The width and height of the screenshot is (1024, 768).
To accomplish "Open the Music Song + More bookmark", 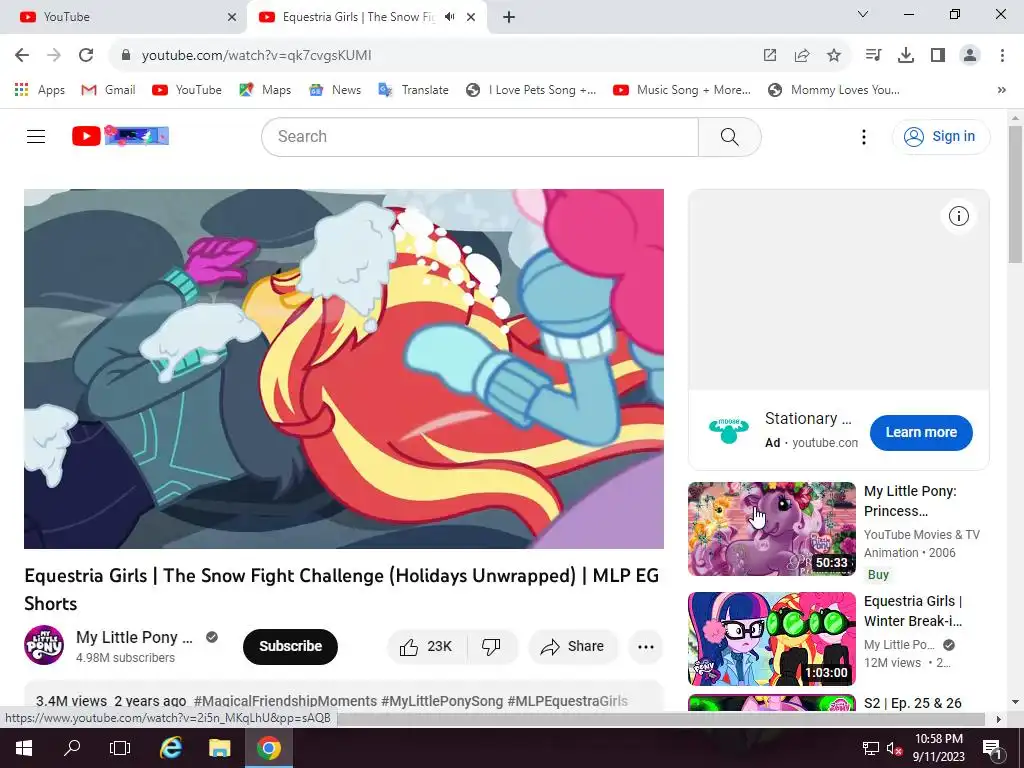I will pos(682,90).
